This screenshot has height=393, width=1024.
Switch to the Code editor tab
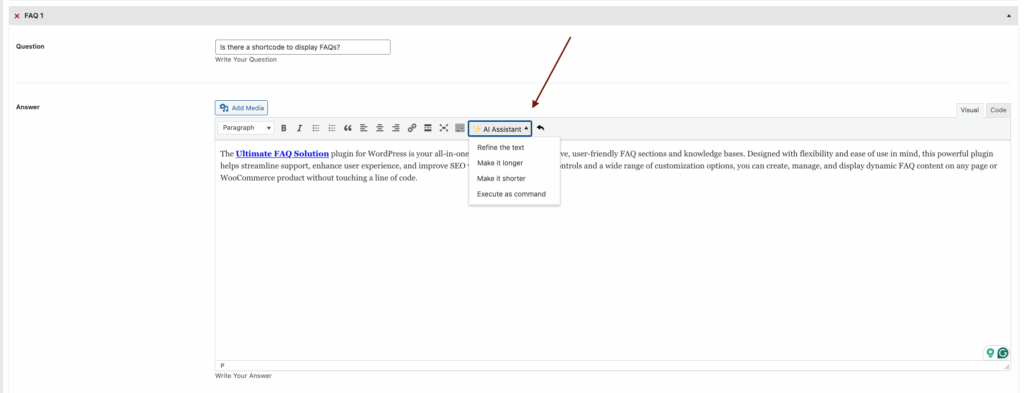point(998,110)
